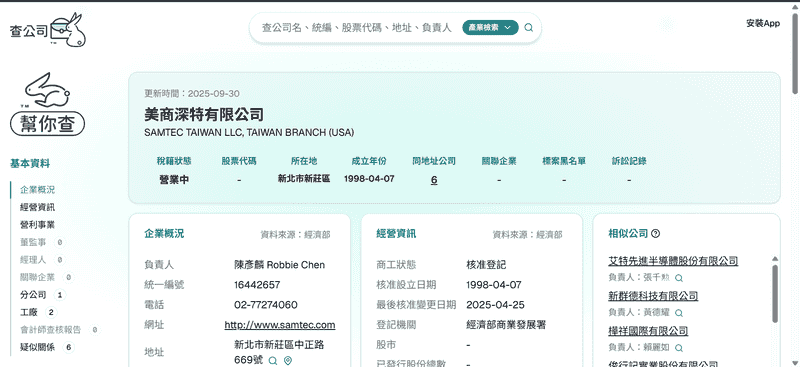Click the 稅籍狀態 value 營業中
Image resolution: width=800 pixels, height=367 pixels.
[x=174, y=180]
